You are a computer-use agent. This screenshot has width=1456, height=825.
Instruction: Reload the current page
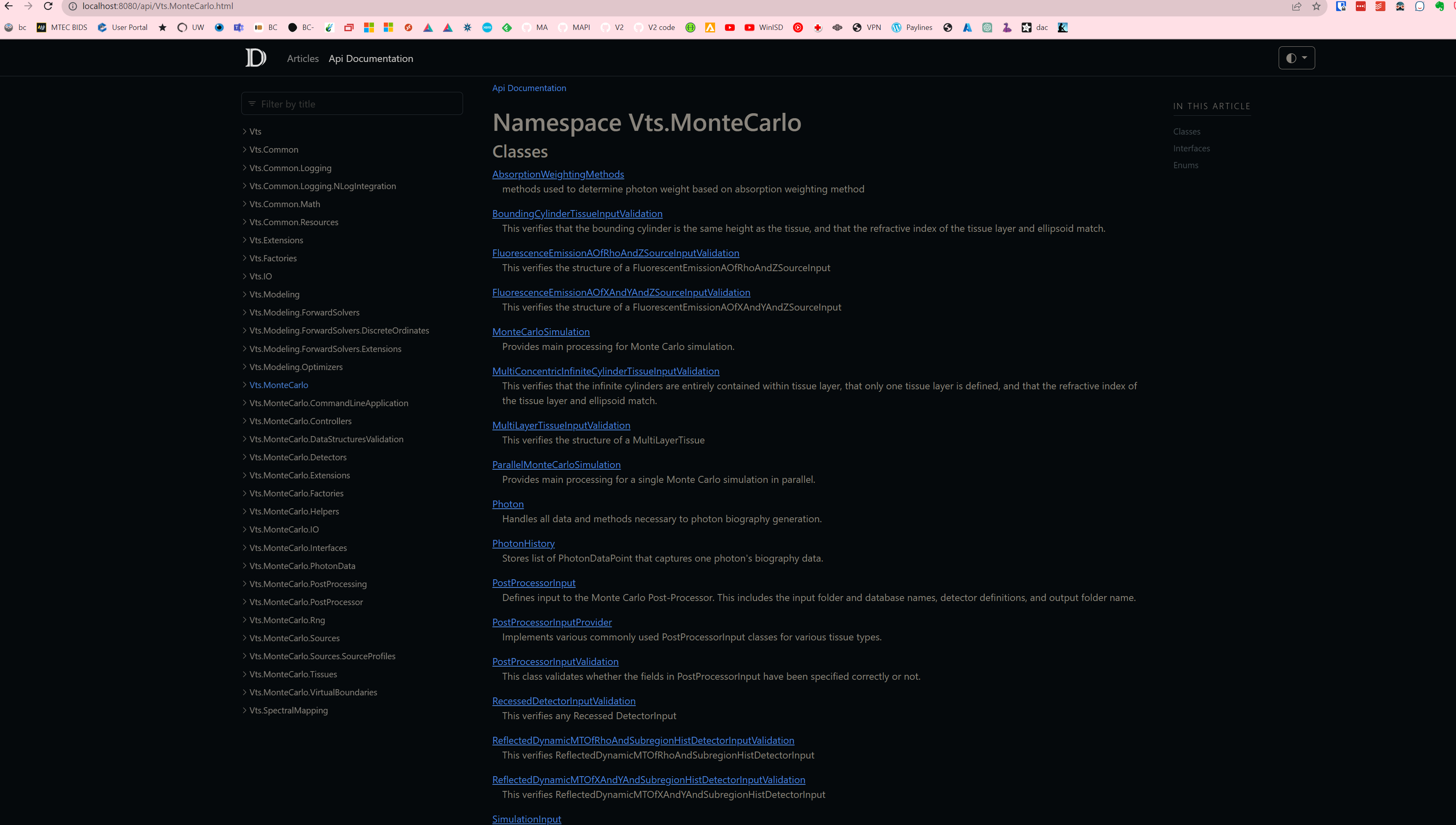[48, 6]
